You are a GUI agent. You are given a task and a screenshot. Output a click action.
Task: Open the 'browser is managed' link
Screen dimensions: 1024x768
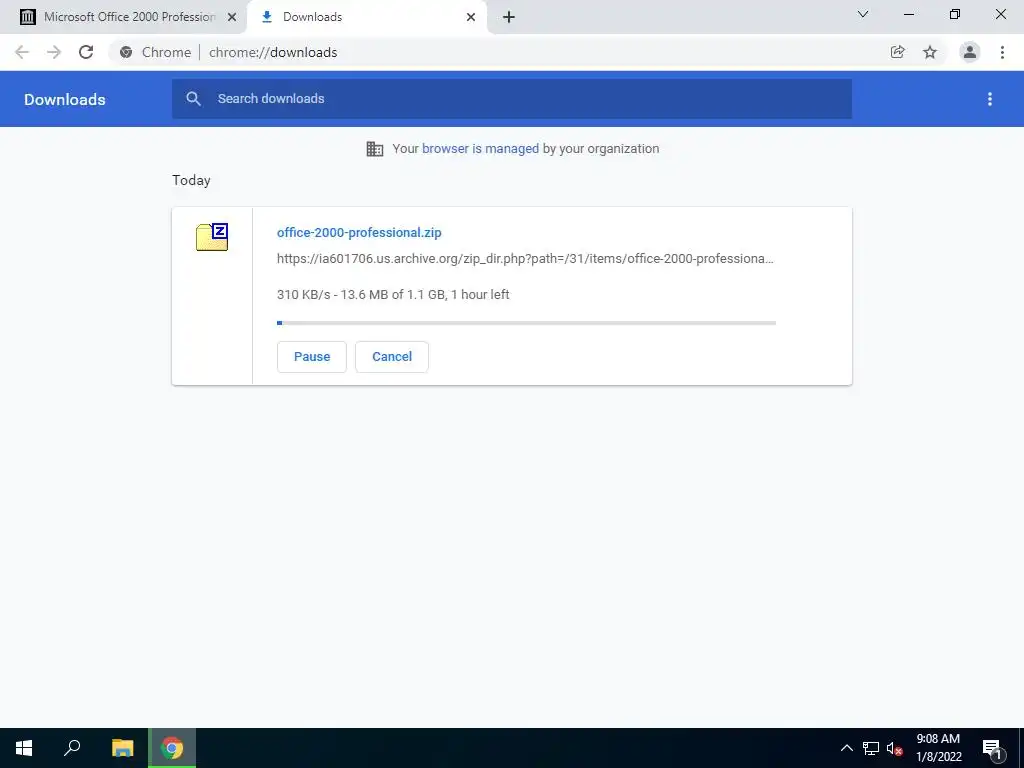pyautogui.click(x=480, y=149)
